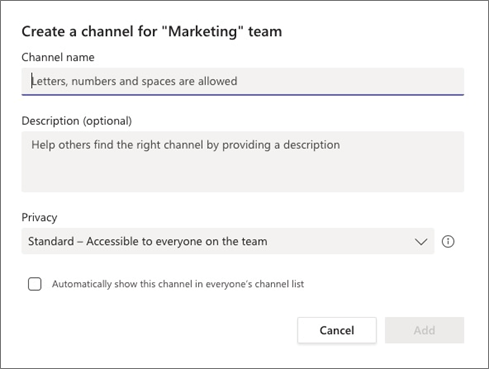The height and width of the screenshot is (369, 489).
Task: Click the greyed-out Add button
Action: 424,330
